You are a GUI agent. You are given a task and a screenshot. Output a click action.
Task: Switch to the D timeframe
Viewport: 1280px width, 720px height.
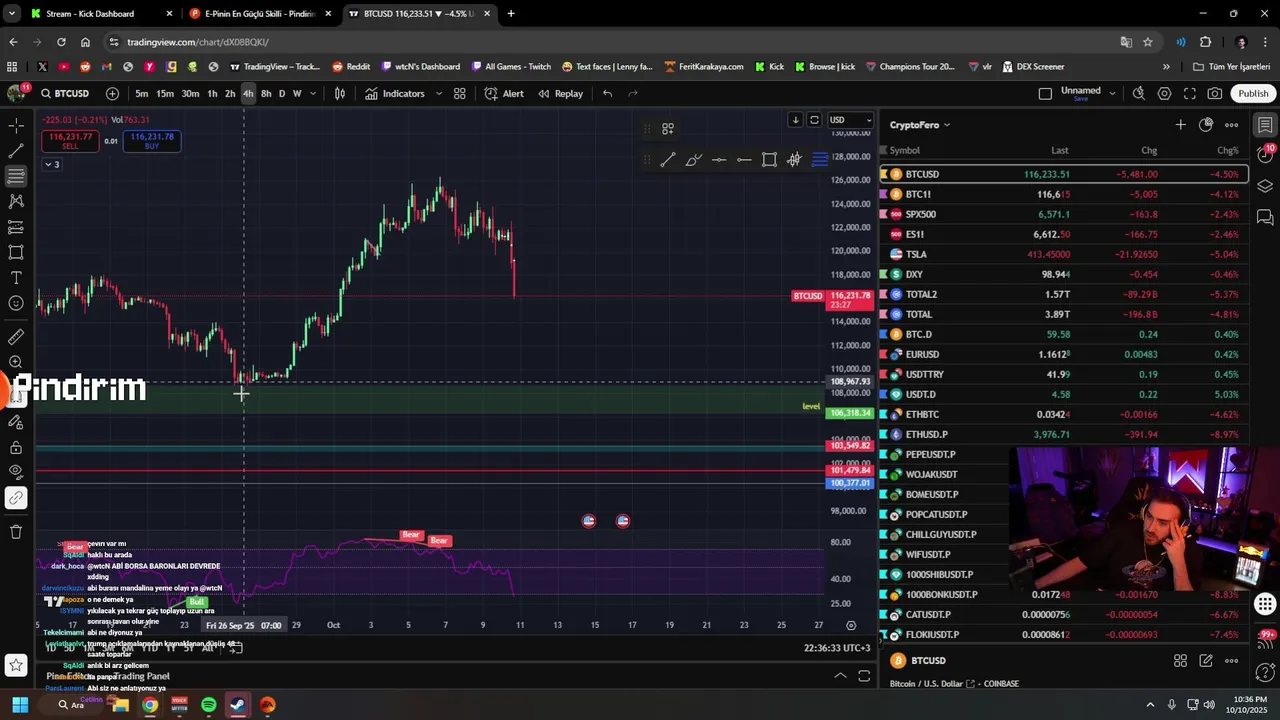[x=282, y=93]
